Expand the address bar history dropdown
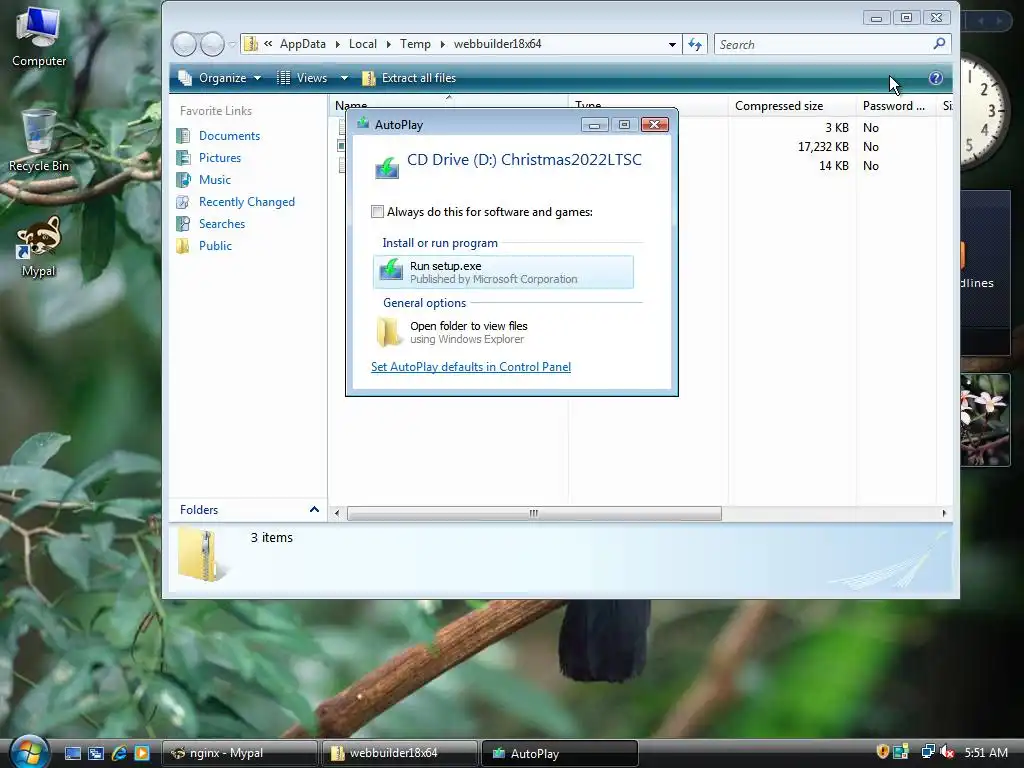The image size is (1024, 768). (672, 44)
